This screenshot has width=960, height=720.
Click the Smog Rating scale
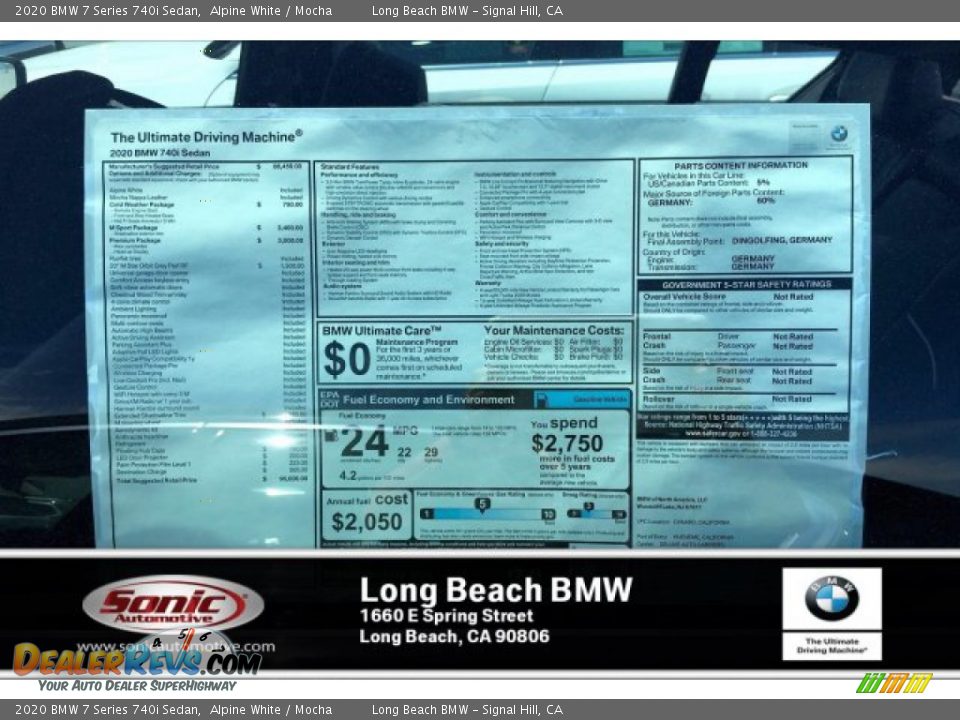point(596,512)
